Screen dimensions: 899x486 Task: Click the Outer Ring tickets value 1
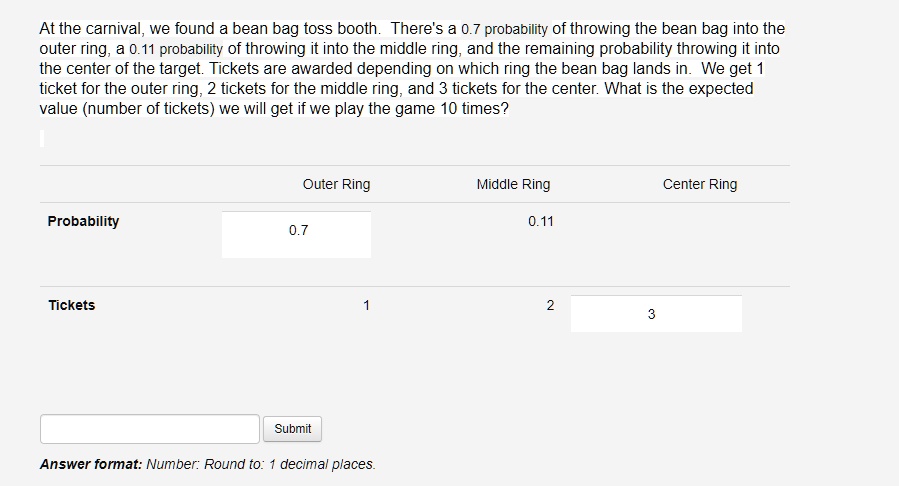point(366,305)
